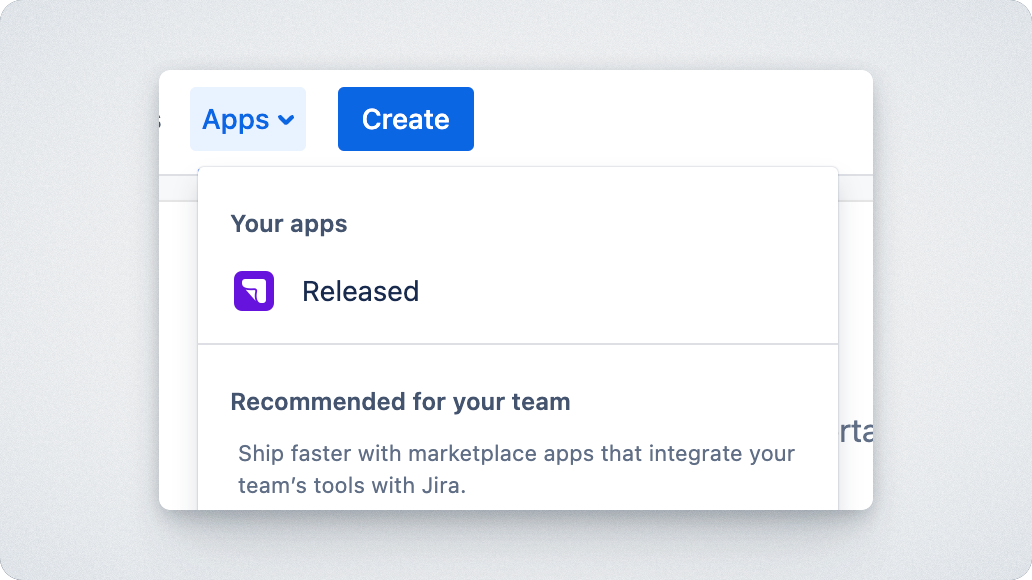Click the blue Create button
Image resolution: width=1032 pixels, height=580 pixels.
pyautogui.click(x=405, y=119)
